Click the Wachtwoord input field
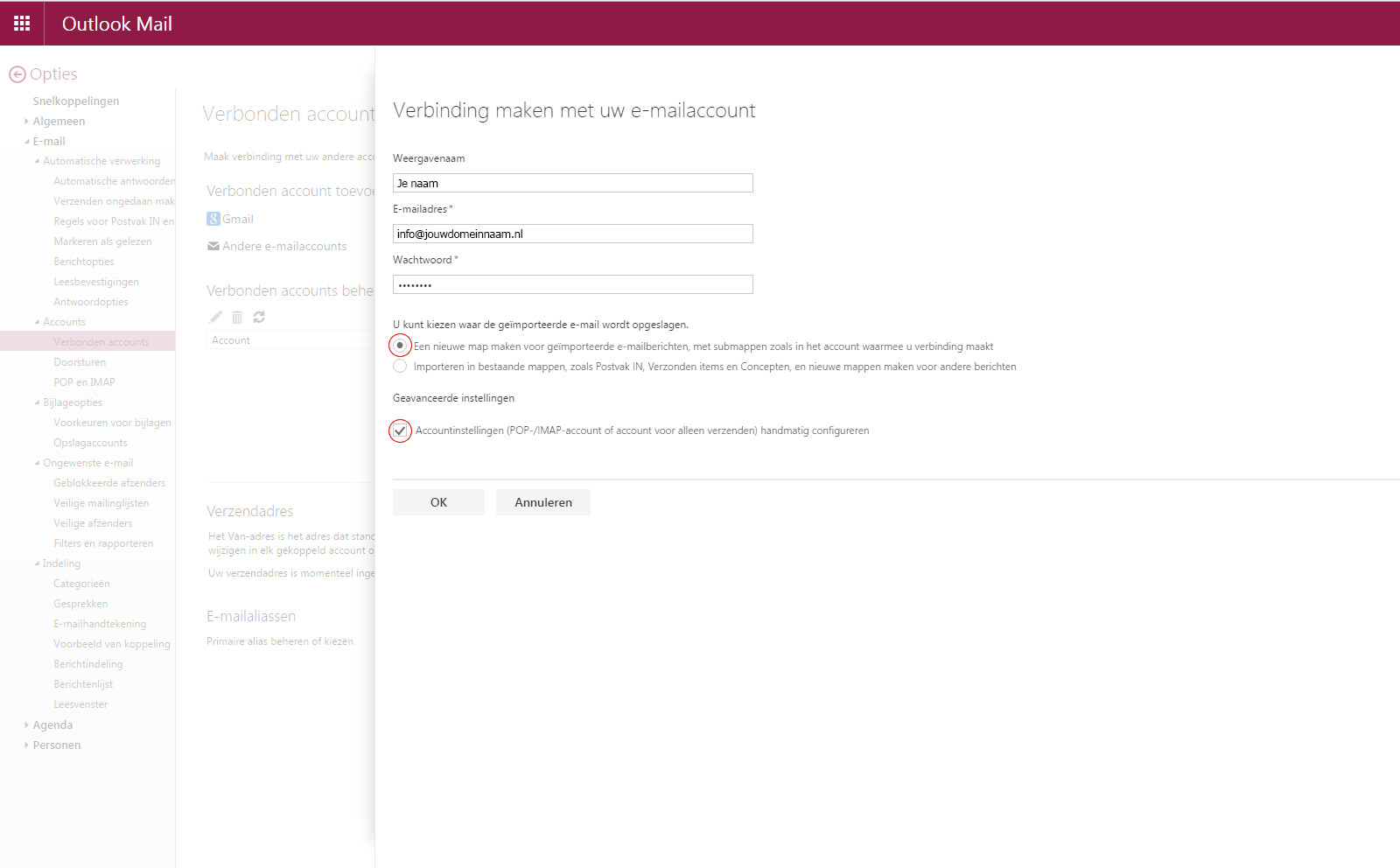This screenshot has width=1400, height=868. [573, 284]
